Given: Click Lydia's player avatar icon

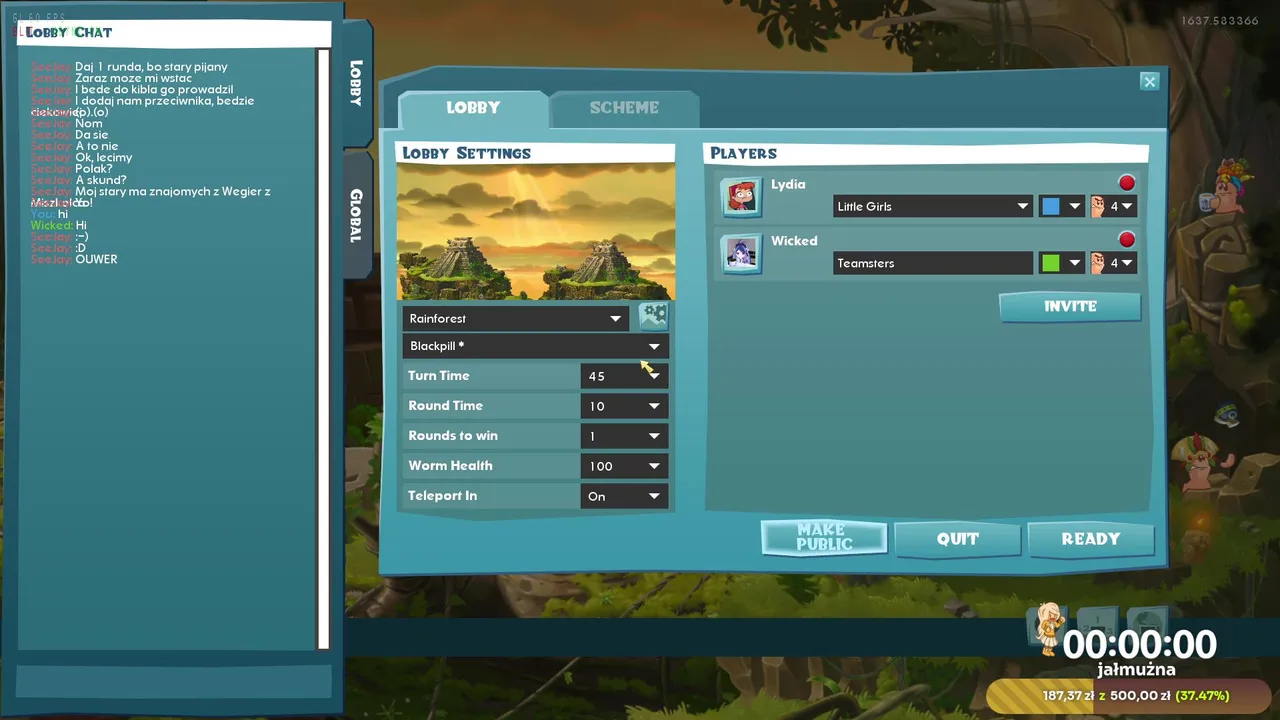Looking at the screenshot, I should click(741, 196).
